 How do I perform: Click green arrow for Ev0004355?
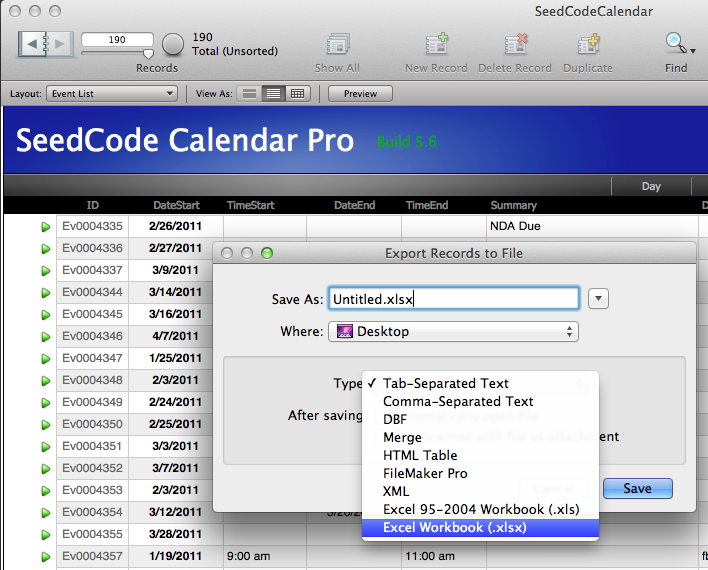coord(46,535)
